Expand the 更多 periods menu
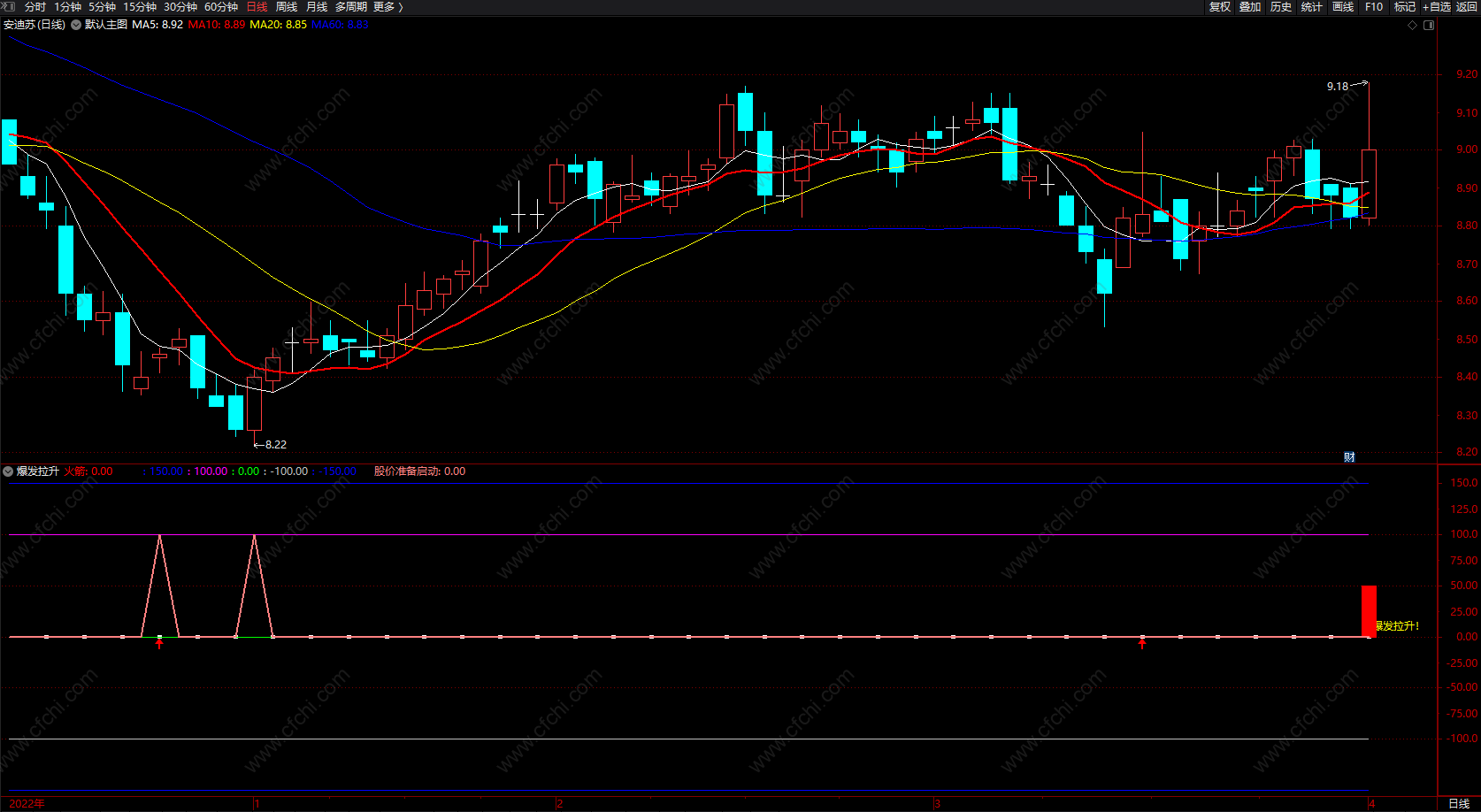 tap(388, 7)
